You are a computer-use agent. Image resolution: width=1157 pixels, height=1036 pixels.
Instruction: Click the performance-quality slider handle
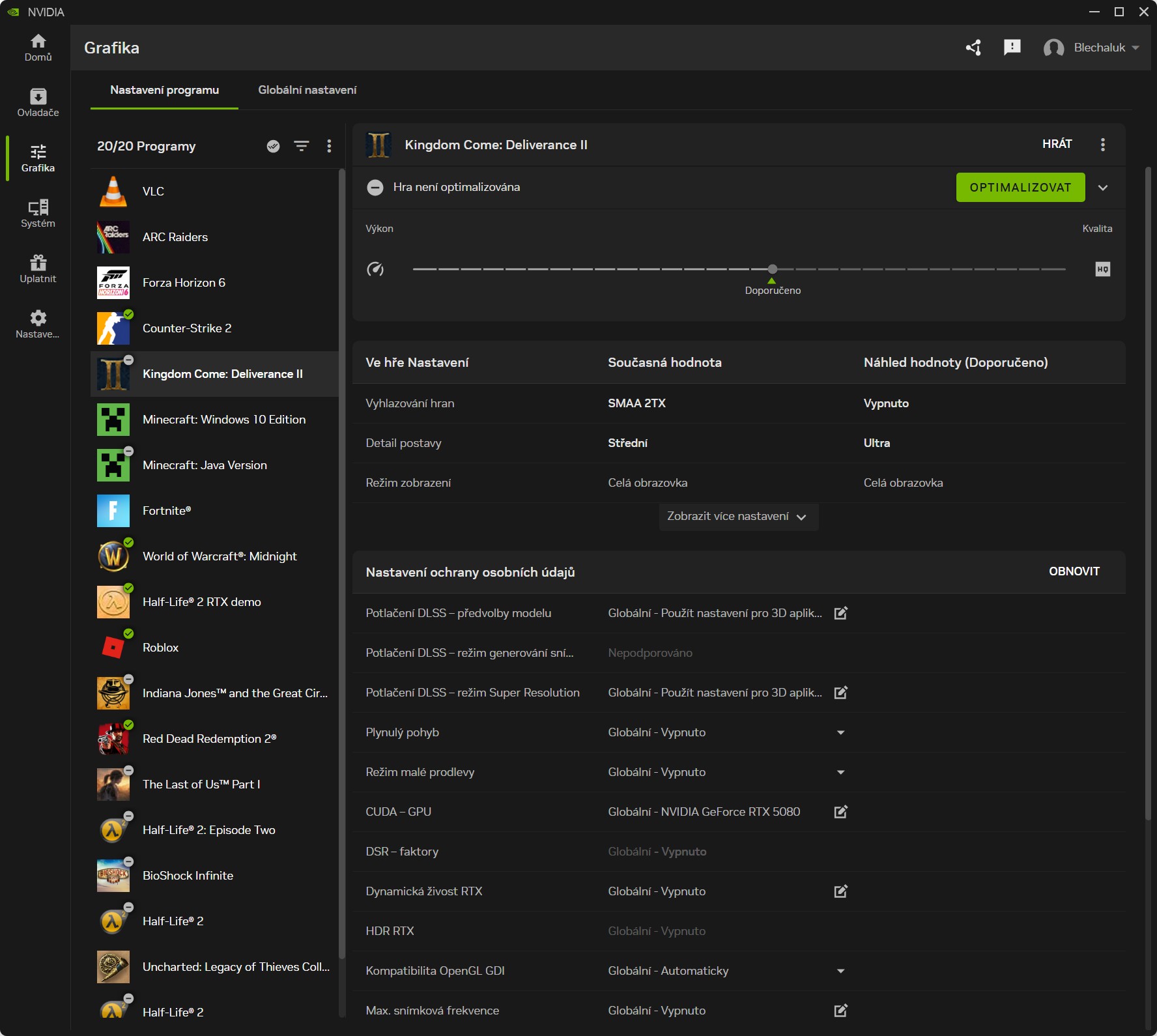pos(773,269)
